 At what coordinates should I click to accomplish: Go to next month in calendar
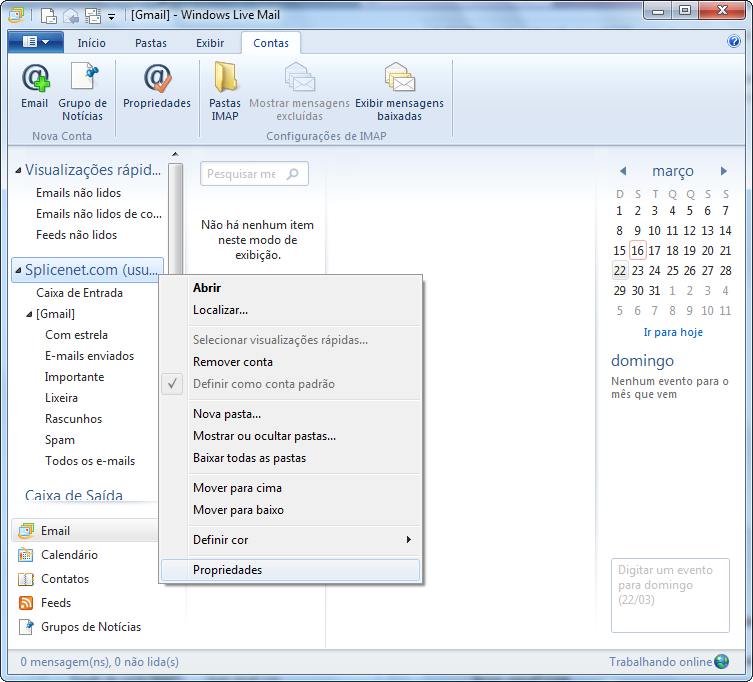point(724,172)
